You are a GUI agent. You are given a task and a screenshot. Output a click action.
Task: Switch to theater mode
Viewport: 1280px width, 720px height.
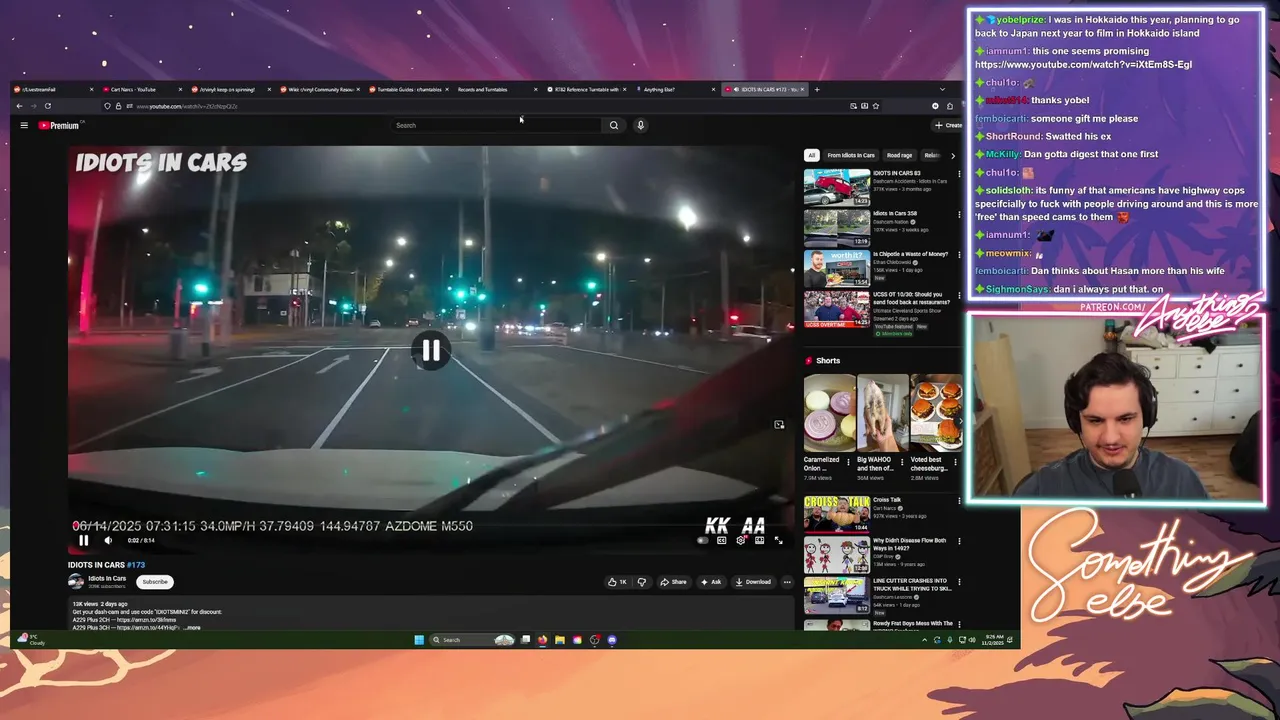coord(759,540)
